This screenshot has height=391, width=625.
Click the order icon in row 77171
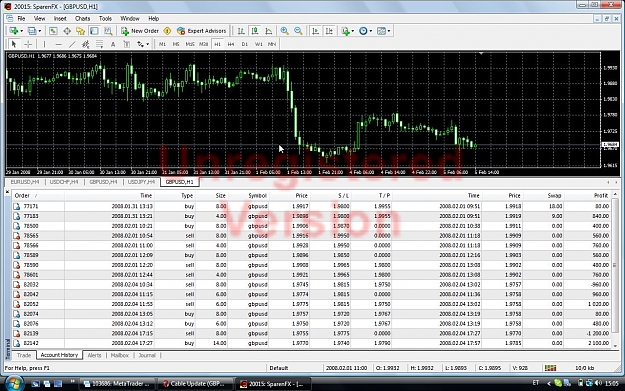[17, 206]
